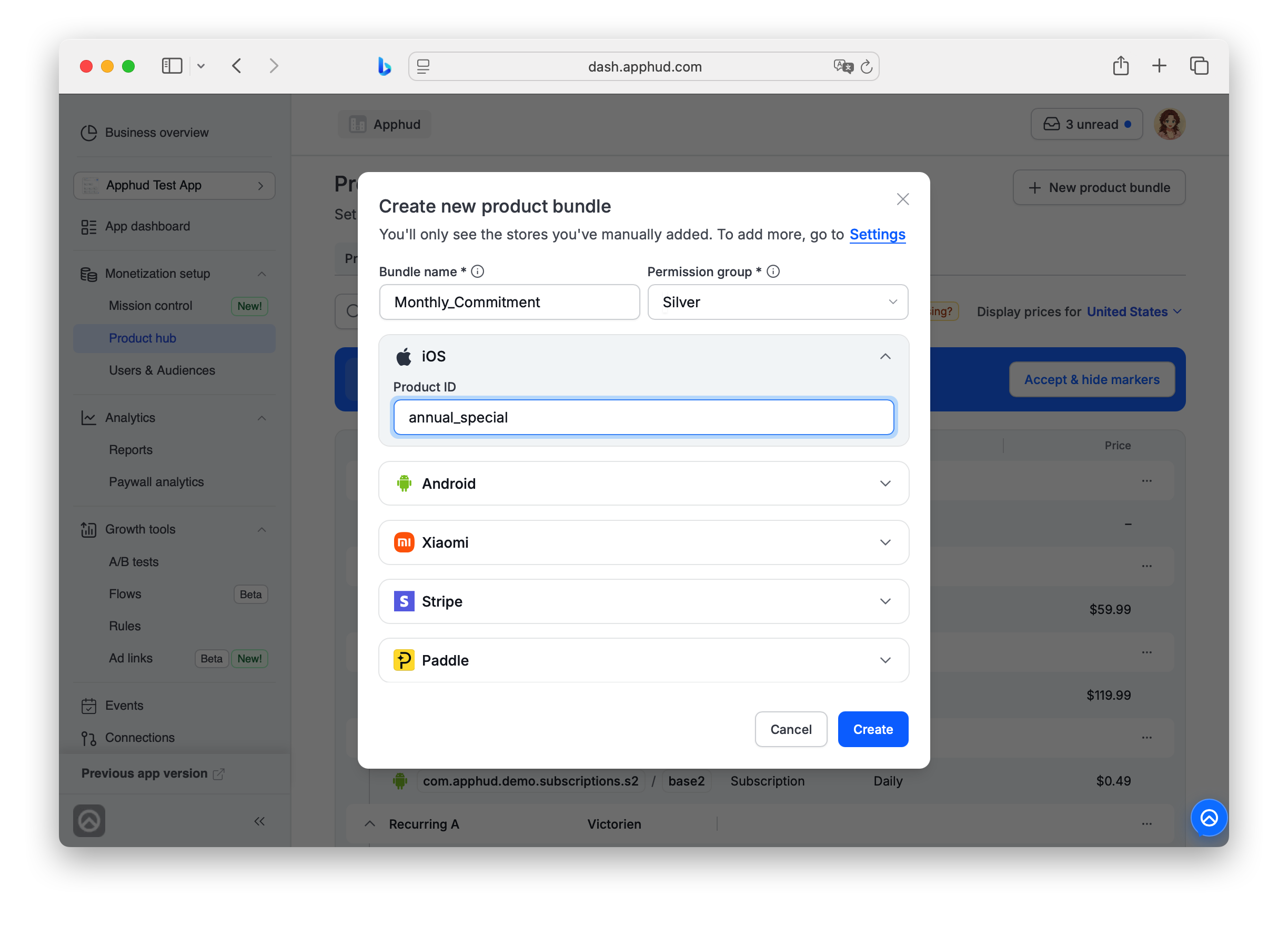Click the Android robot icon in dialog
This screenshot has height=926, width=1288.
404,483
